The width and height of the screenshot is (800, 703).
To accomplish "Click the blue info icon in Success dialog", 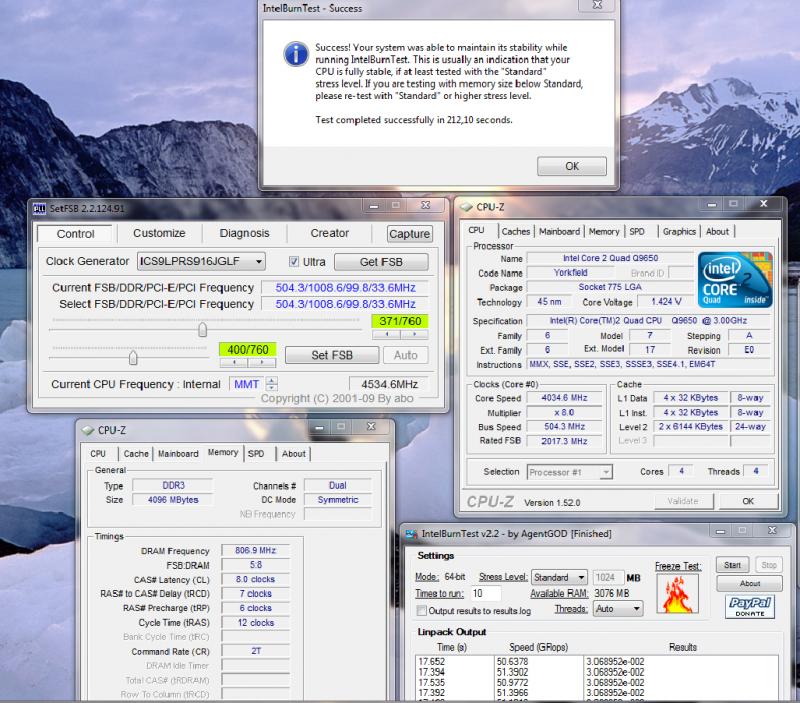I will click(296, 55).
